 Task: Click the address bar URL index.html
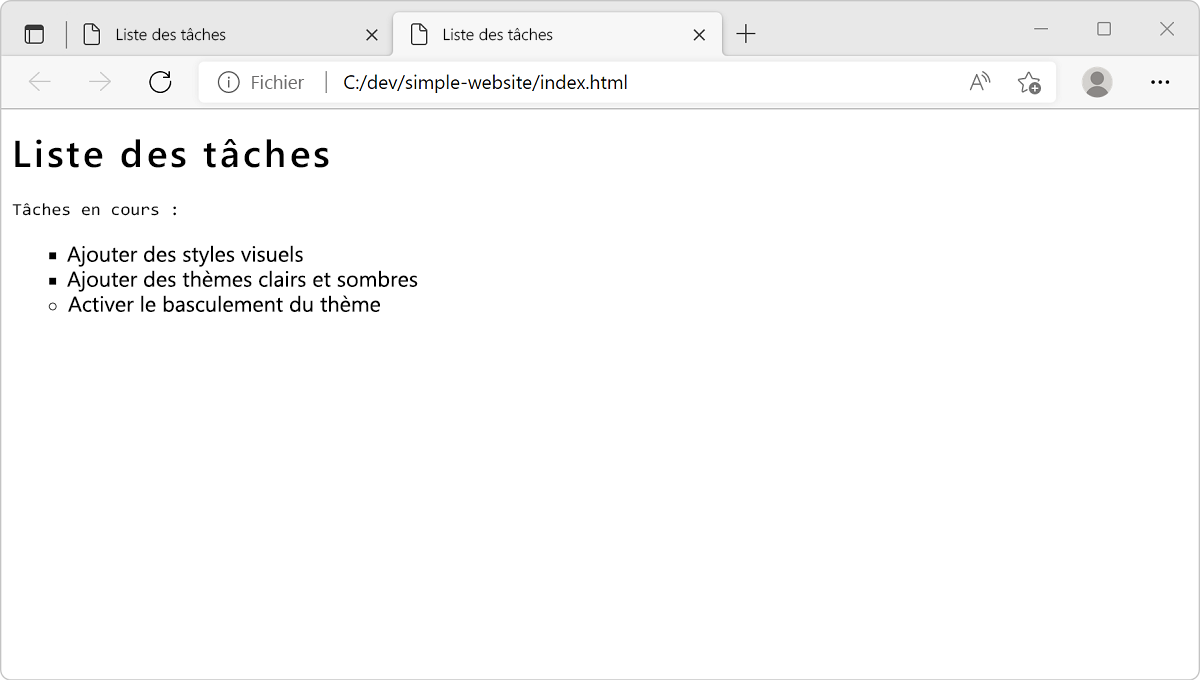coord(485,82)
